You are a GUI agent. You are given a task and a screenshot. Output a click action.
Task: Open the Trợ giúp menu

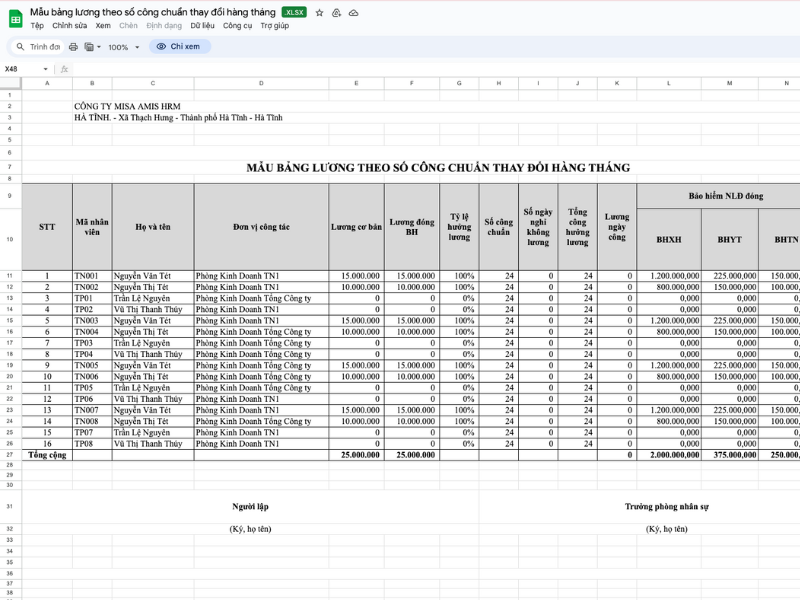tap(274, 26)
